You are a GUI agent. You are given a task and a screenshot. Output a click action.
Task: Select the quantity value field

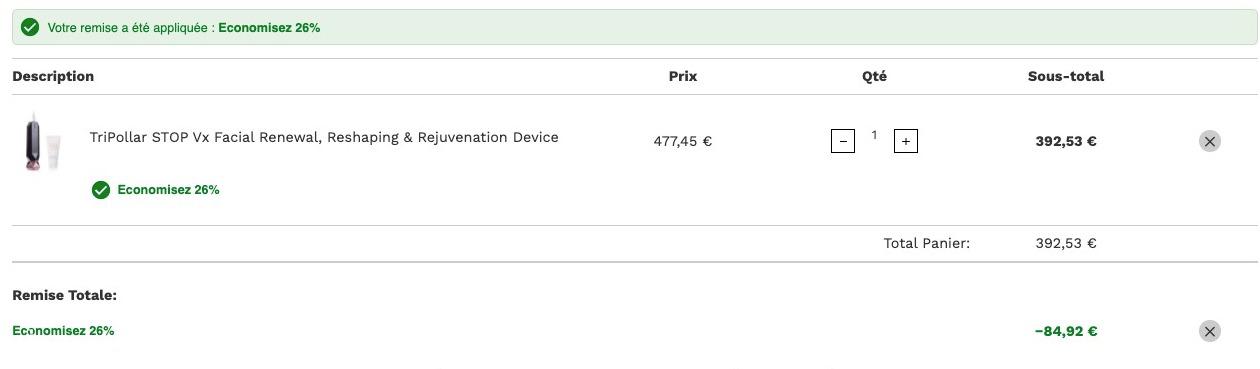point(874,135)
